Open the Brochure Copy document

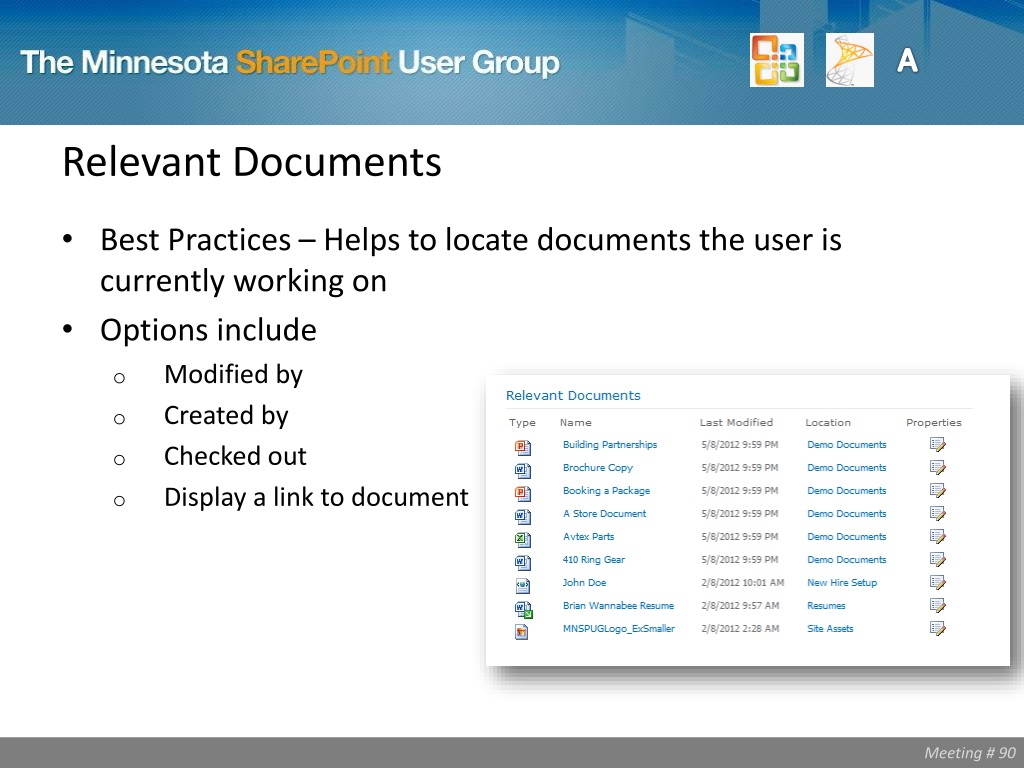click(x=598, y=468)
